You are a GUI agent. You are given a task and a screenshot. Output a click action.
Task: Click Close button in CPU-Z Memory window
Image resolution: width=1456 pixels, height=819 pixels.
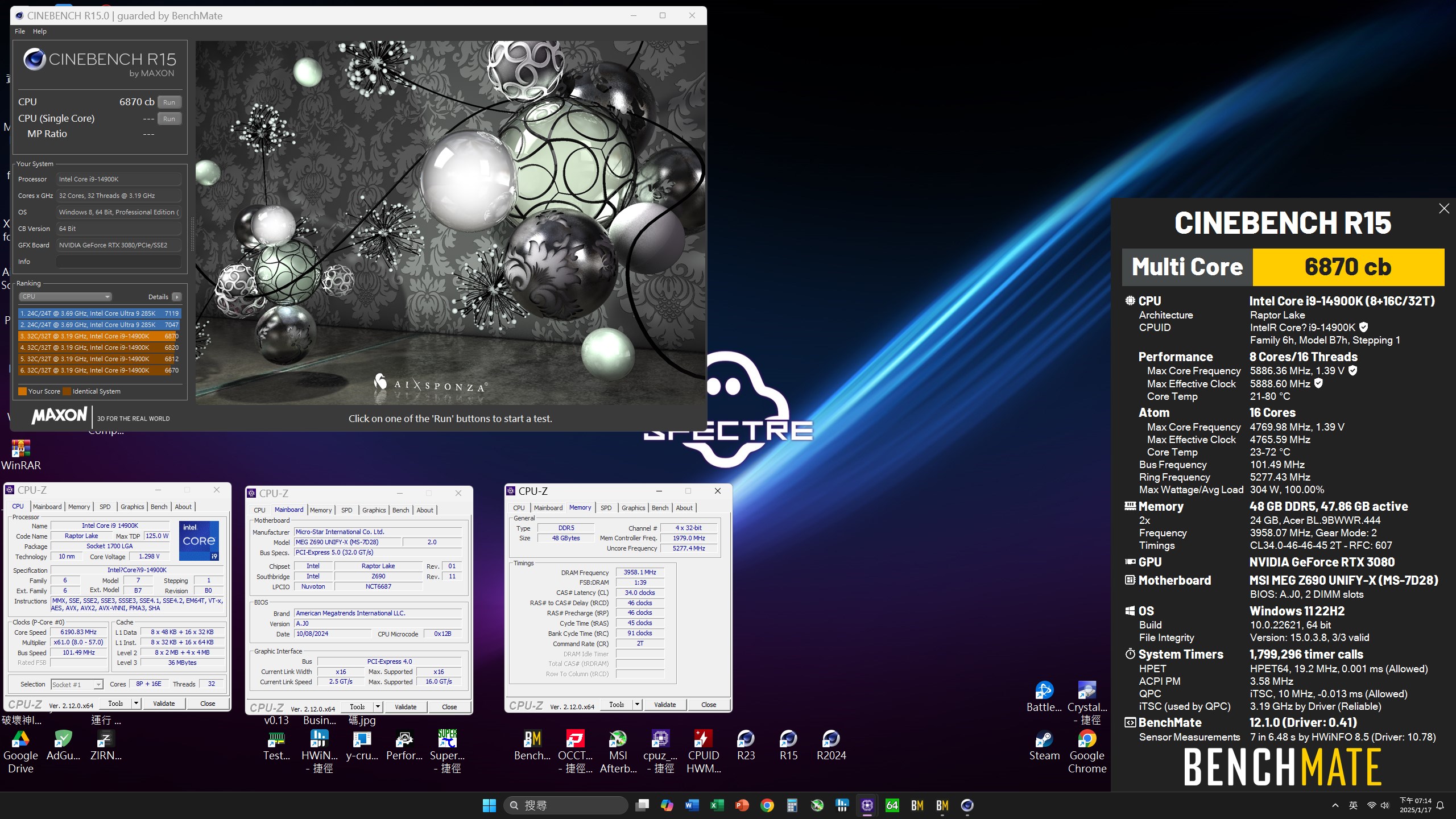709,705
